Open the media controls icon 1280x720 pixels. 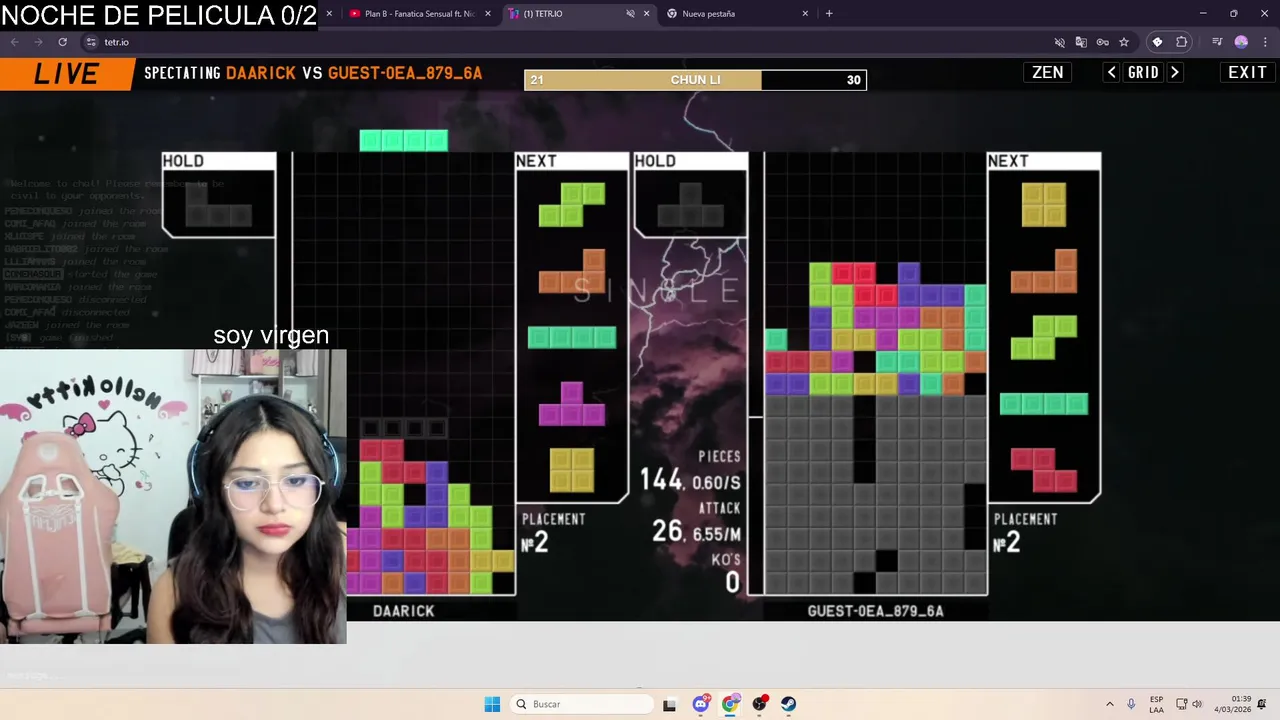click(x=1217, y=42)
